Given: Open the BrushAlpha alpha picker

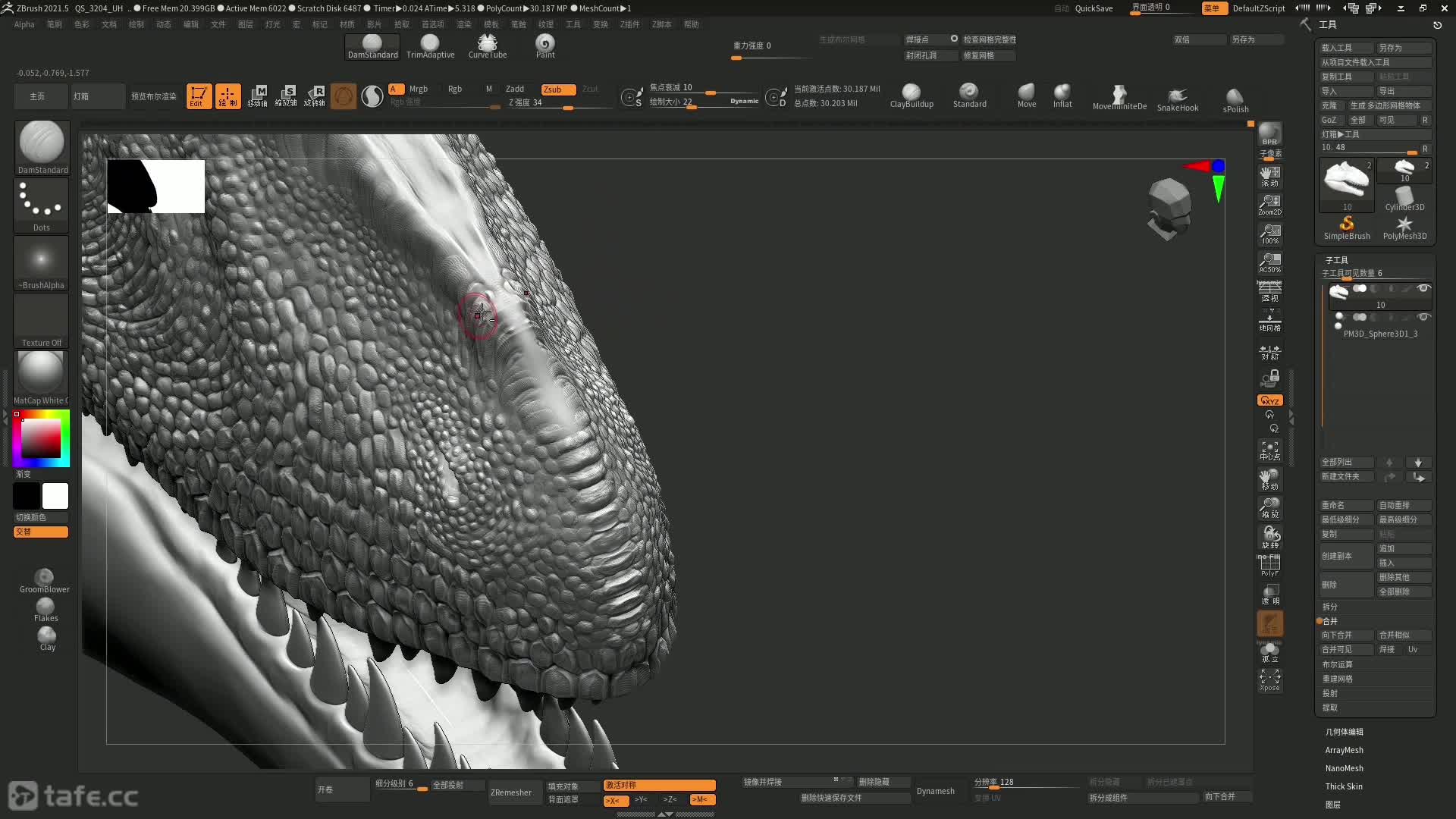Looking at the screenshot, I should 41,263.
